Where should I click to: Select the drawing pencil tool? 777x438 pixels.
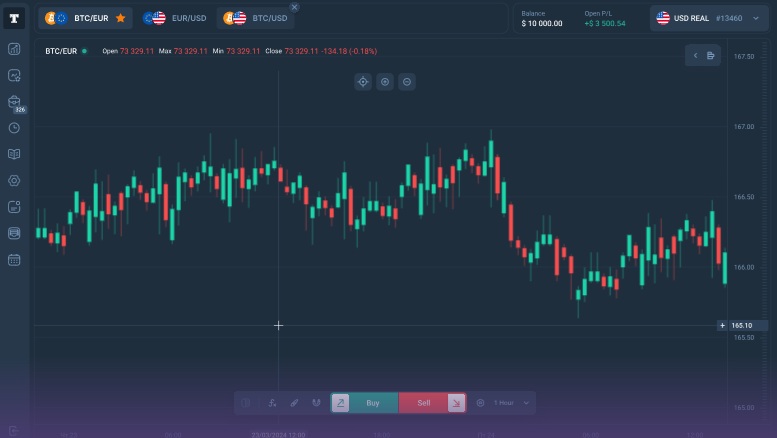[294, 403]
